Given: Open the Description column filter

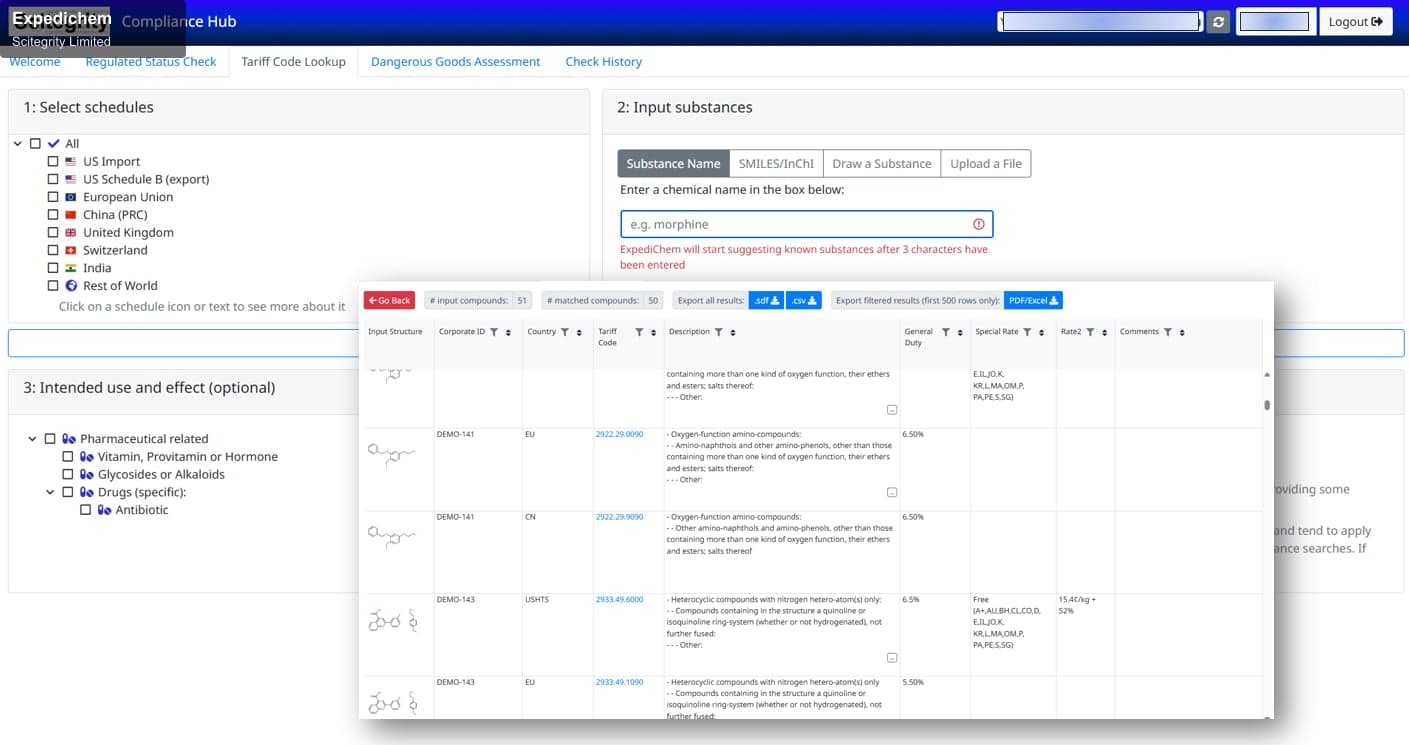Looking at the screenshot, I should (718, 332).
